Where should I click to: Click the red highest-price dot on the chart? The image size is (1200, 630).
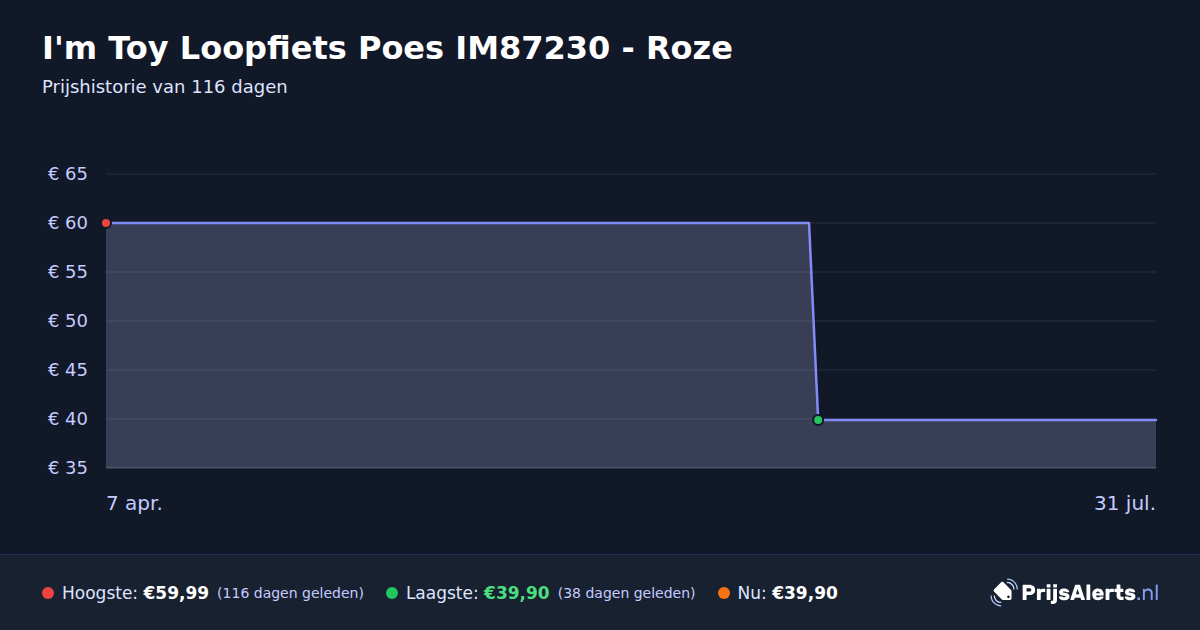pyautogui.click(x=106, y=223)
